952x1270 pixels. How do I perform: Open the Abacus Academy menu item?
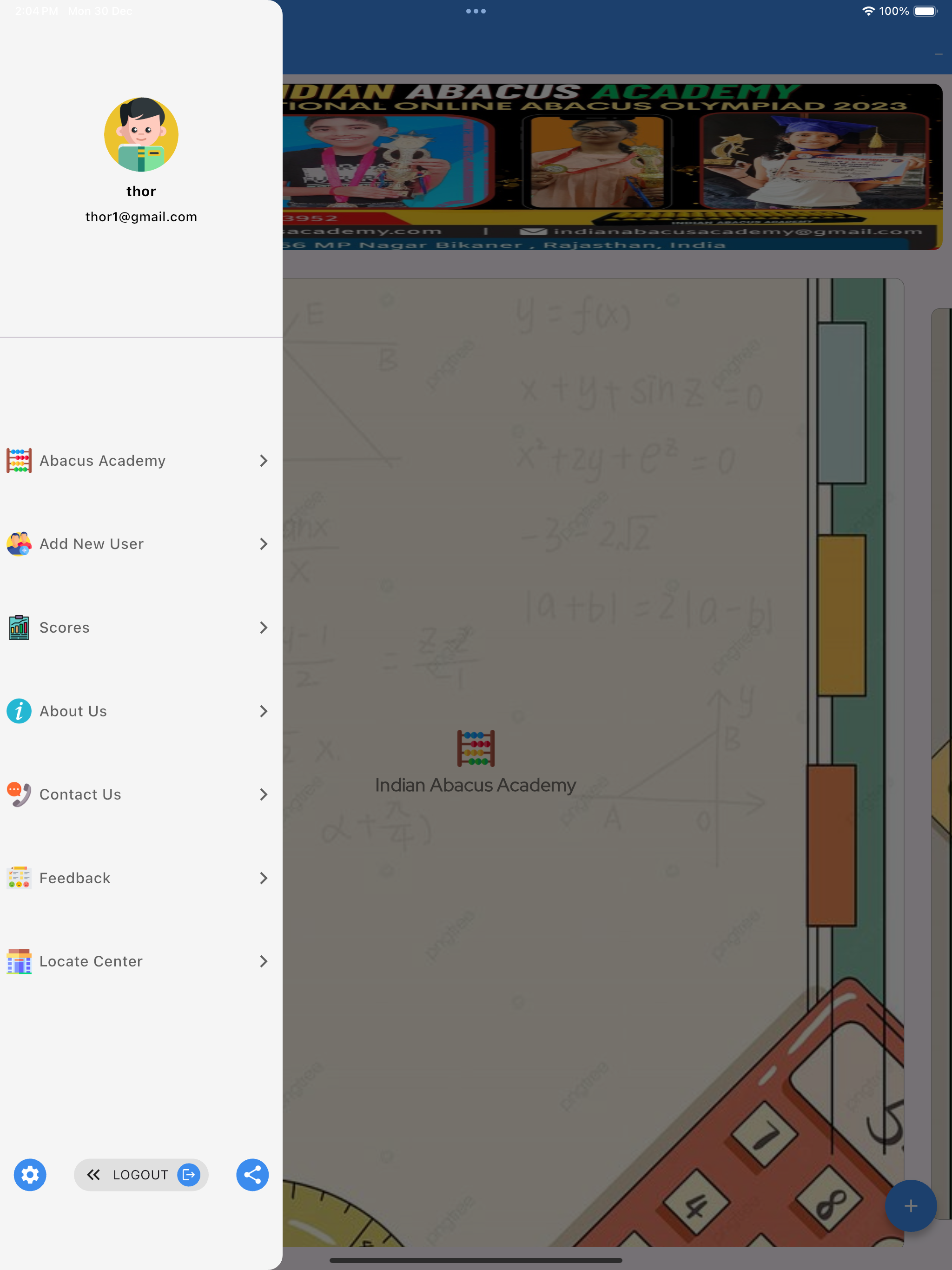pos(141,461)
